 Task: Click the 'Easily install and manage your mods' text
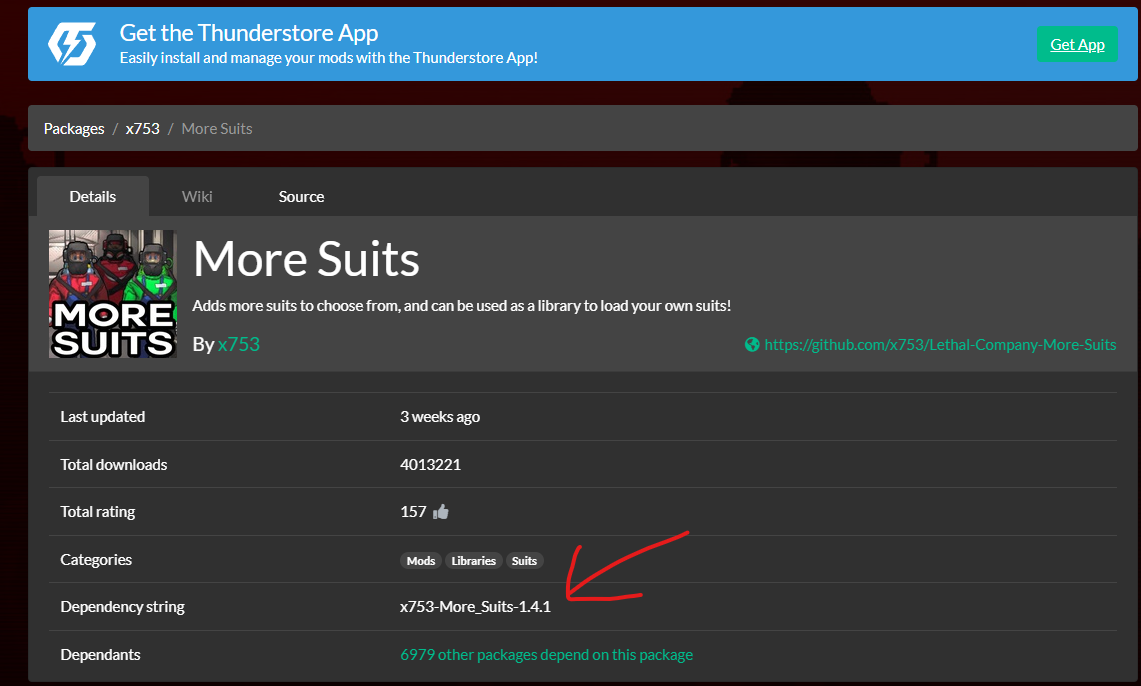tap(329, 58)
